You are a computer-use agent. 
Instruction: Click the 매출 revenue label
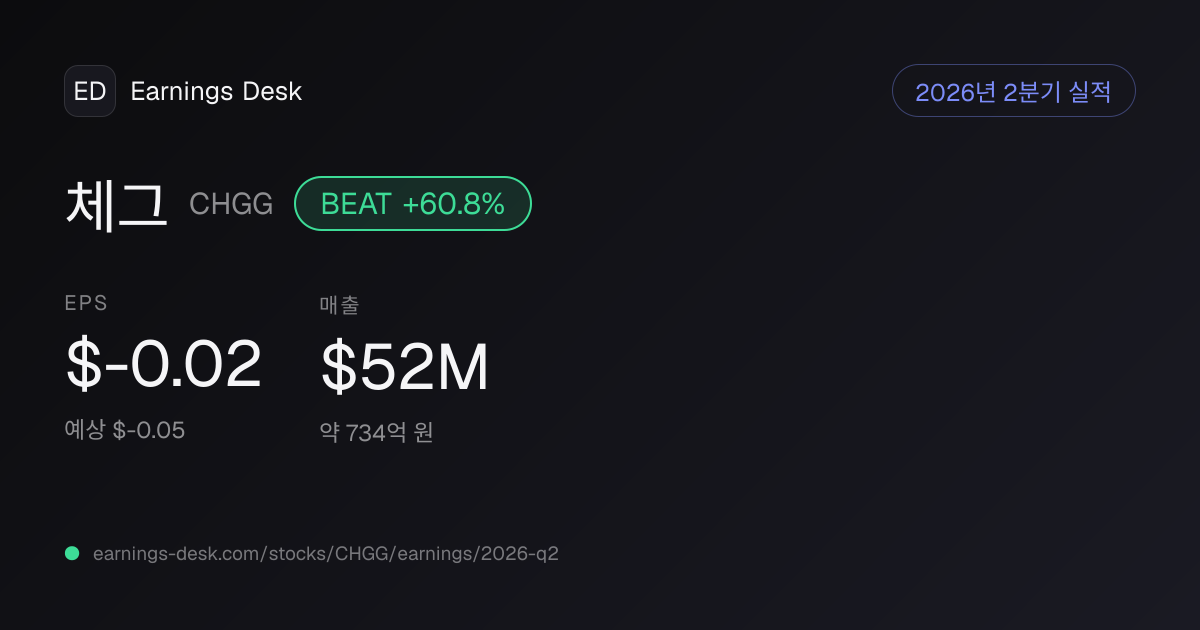pyautogui.click(x=339, y=305)
